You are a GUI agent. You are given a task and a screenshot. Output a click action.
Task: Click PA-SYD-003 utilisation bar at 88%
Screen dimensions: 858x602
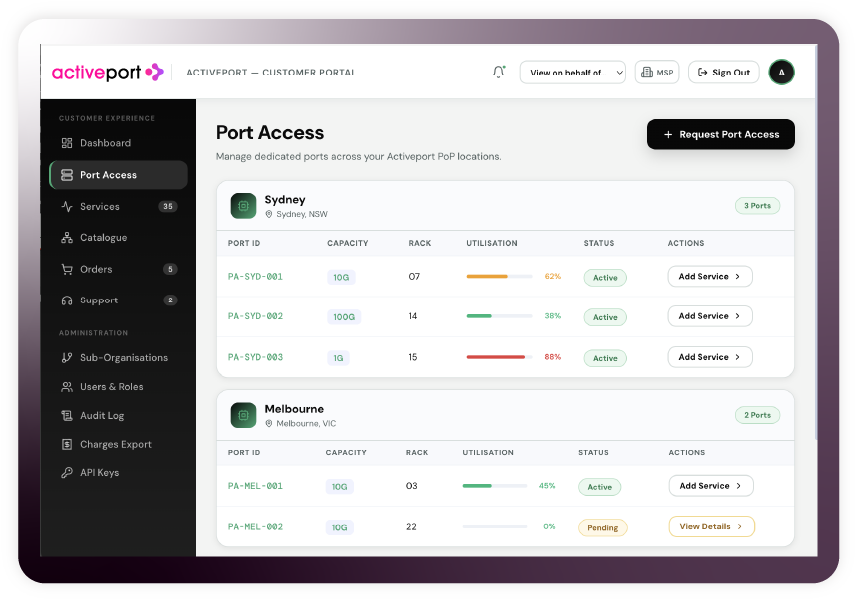coord(499,357)
